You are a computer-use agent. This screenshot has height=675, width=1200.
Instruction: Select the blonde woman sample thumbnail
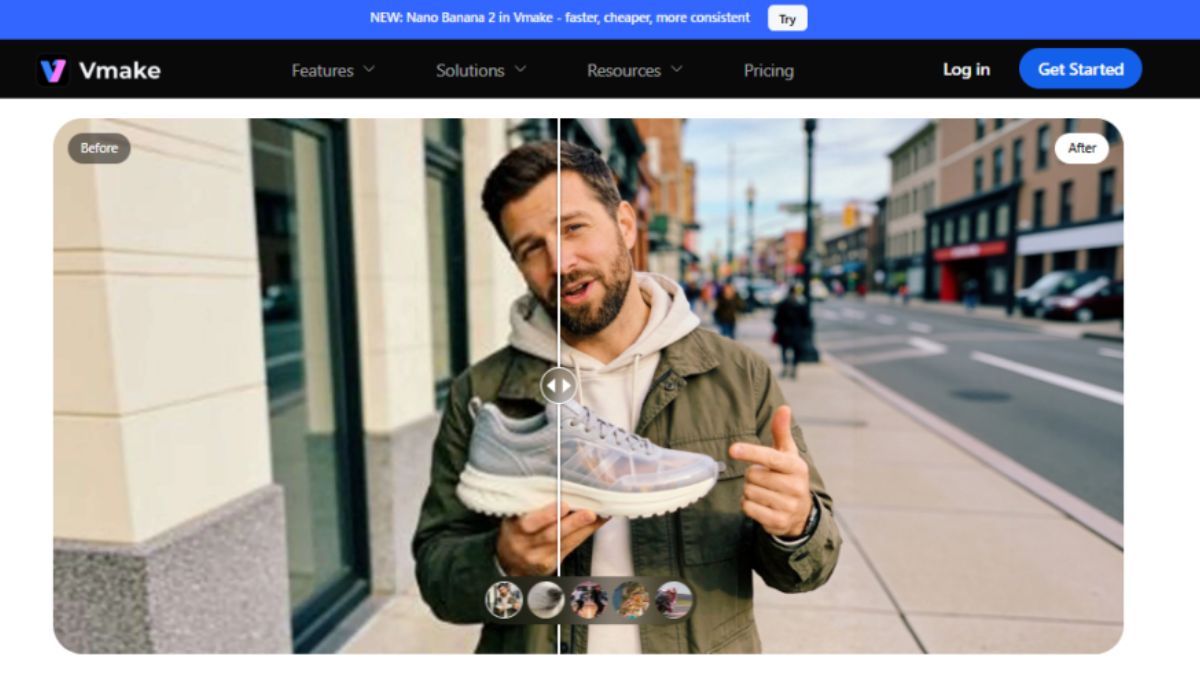tap(631, 600)
